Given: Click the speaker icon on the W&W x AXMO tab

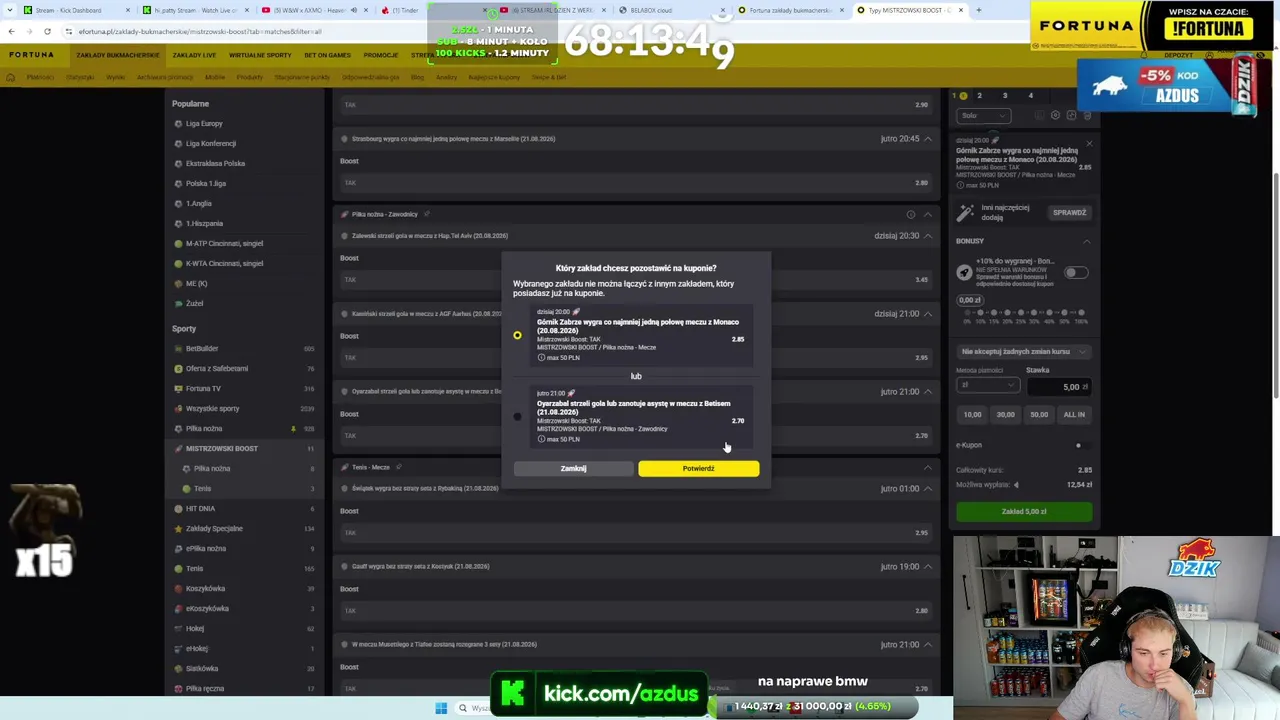Looking at the screenshot, I should tap(353, 10).
